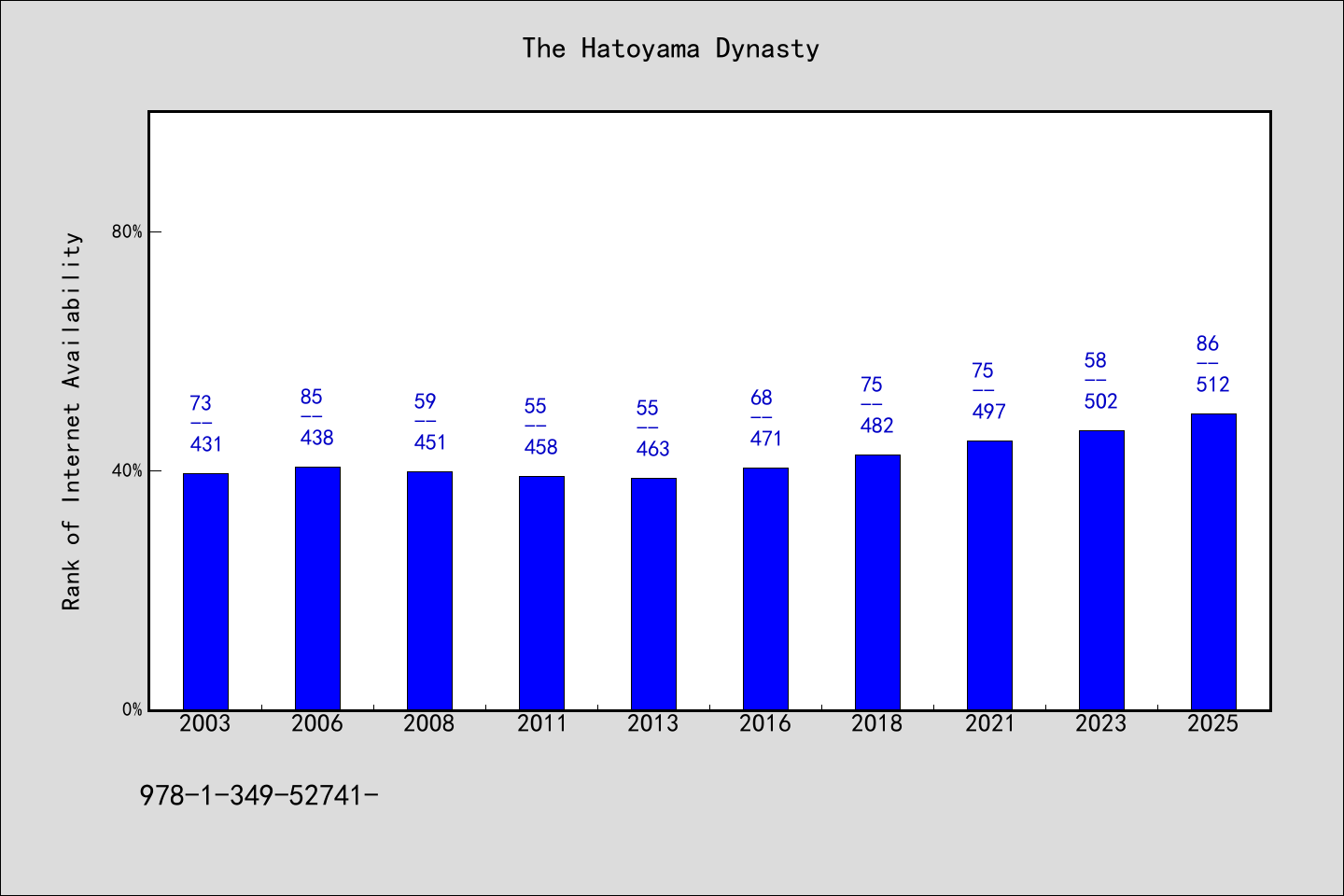Image resolution: width=1344 pixels, height=896 pixels.
Task: Click the y-axis label 'Rank of Internet Availability'
Action: click(72, 421)
